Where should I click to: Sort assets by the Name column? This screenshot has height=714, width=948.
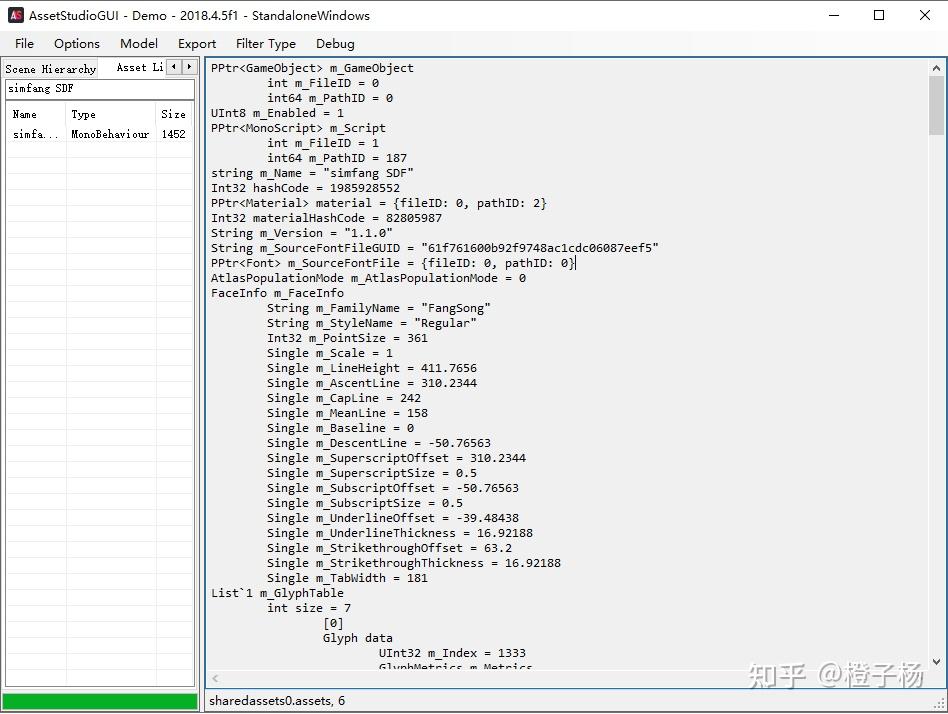(x=32, y=114)
